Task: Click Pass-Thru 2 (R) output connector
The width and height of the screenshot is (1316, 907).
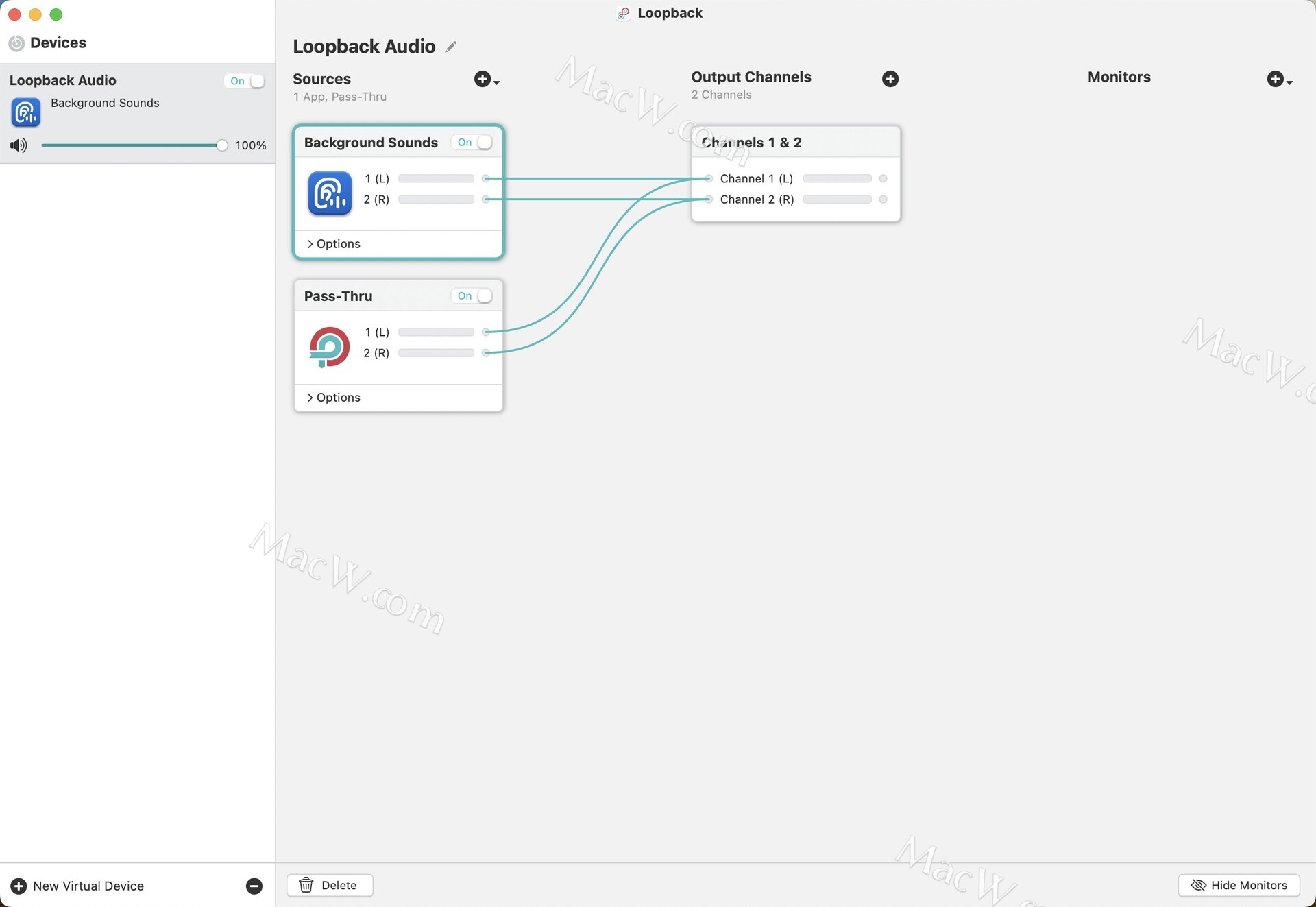Action: pyautogui.click(x=486, y=353)
